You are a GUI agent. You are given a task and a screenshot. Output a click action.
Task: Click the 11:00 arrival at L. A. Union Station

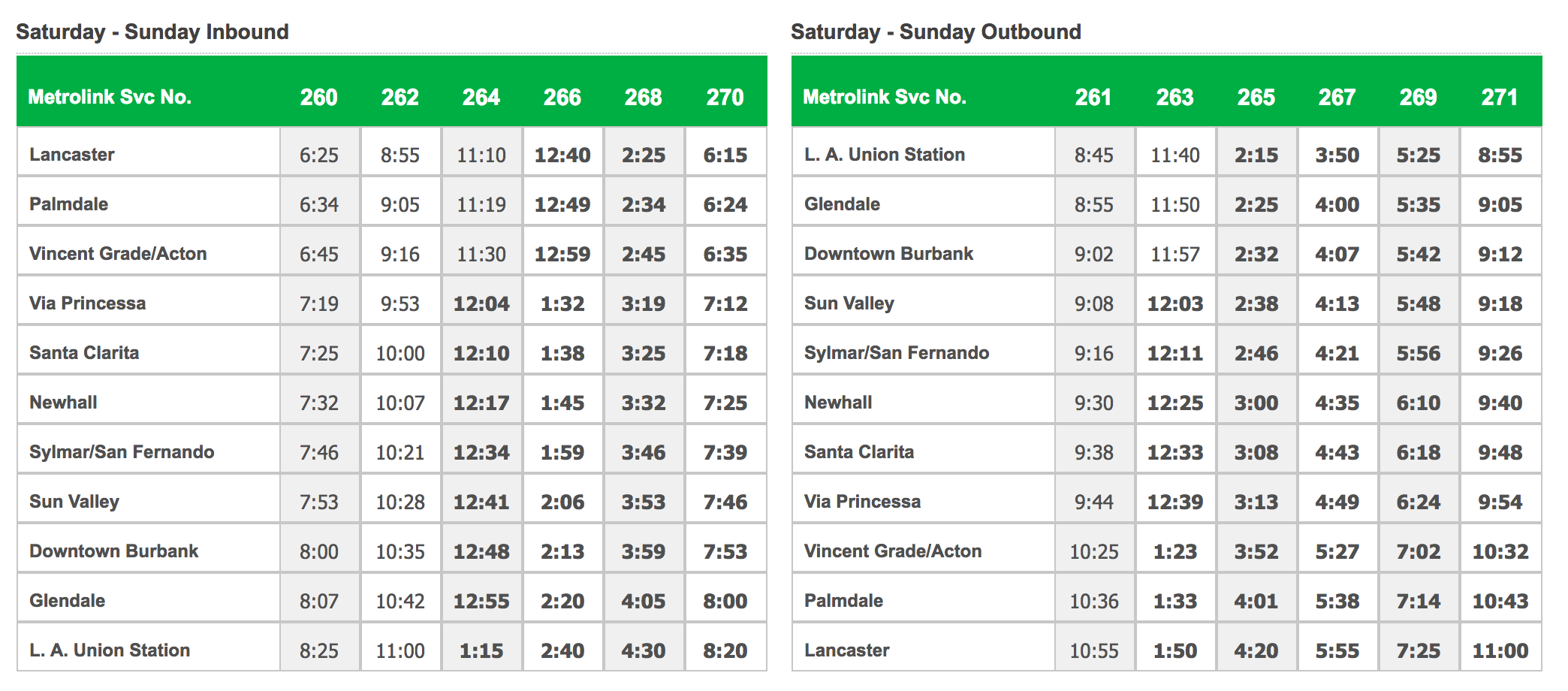[400, 650]
